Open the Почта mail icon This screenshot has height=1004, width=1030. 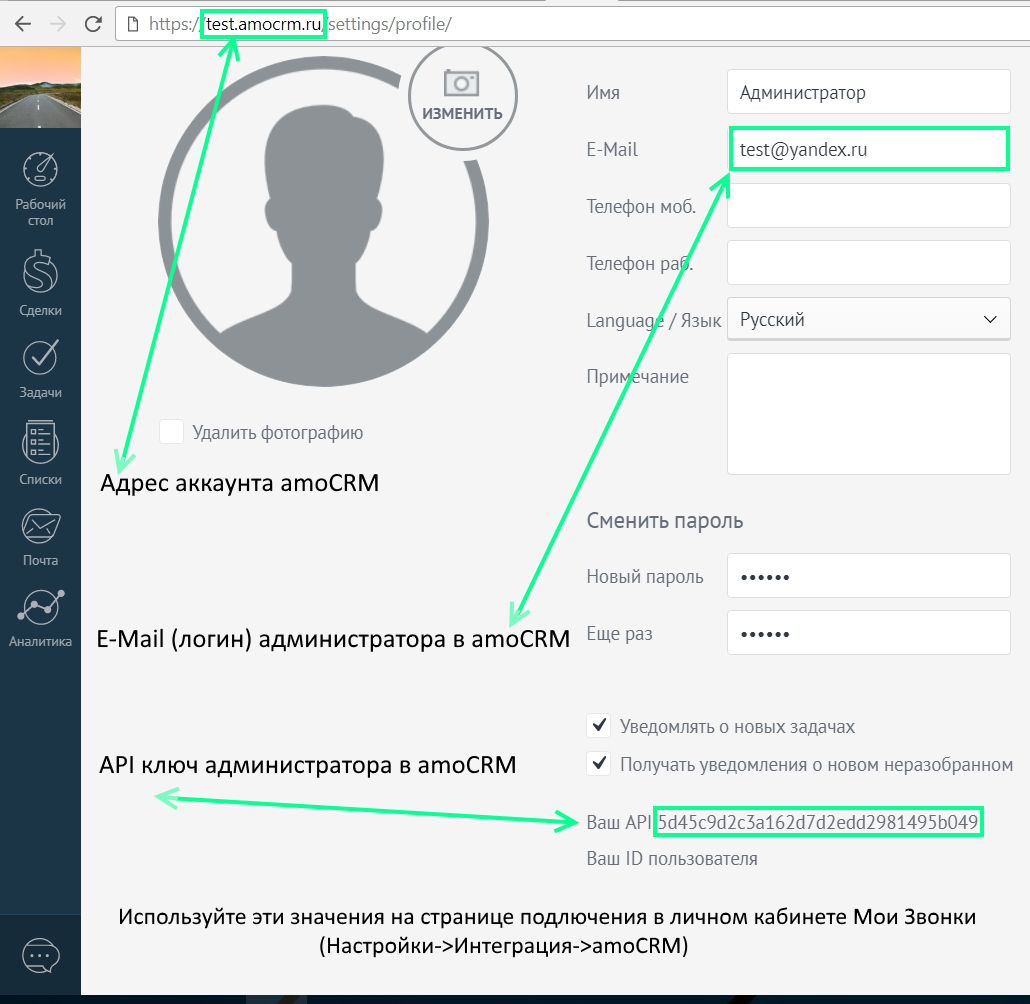pos(40,524)
